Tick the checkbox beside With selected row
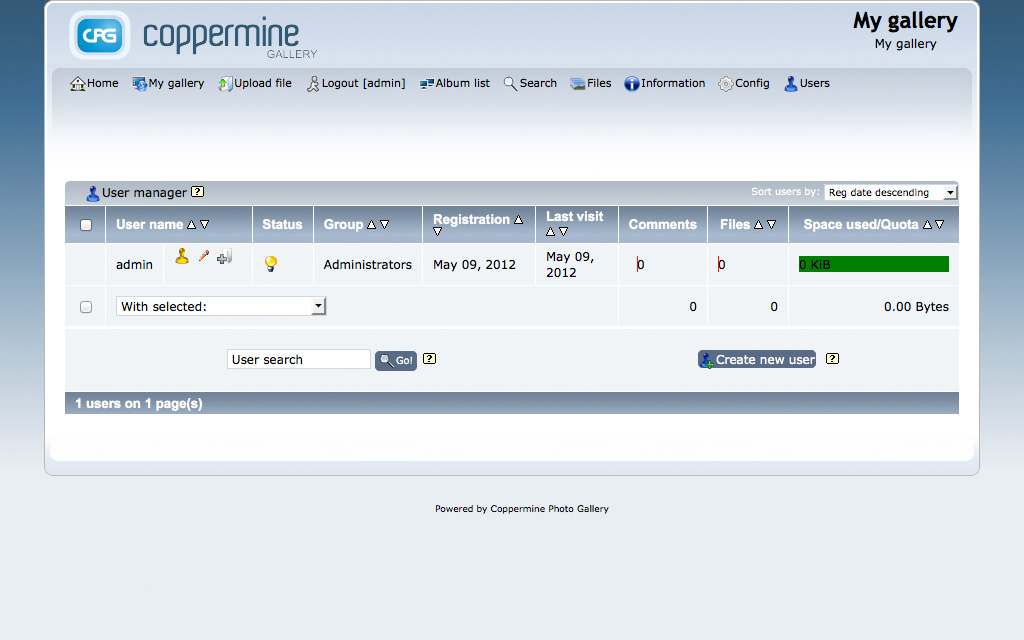The width and height of the screenshot is (1024, 640). click(85, 306)
